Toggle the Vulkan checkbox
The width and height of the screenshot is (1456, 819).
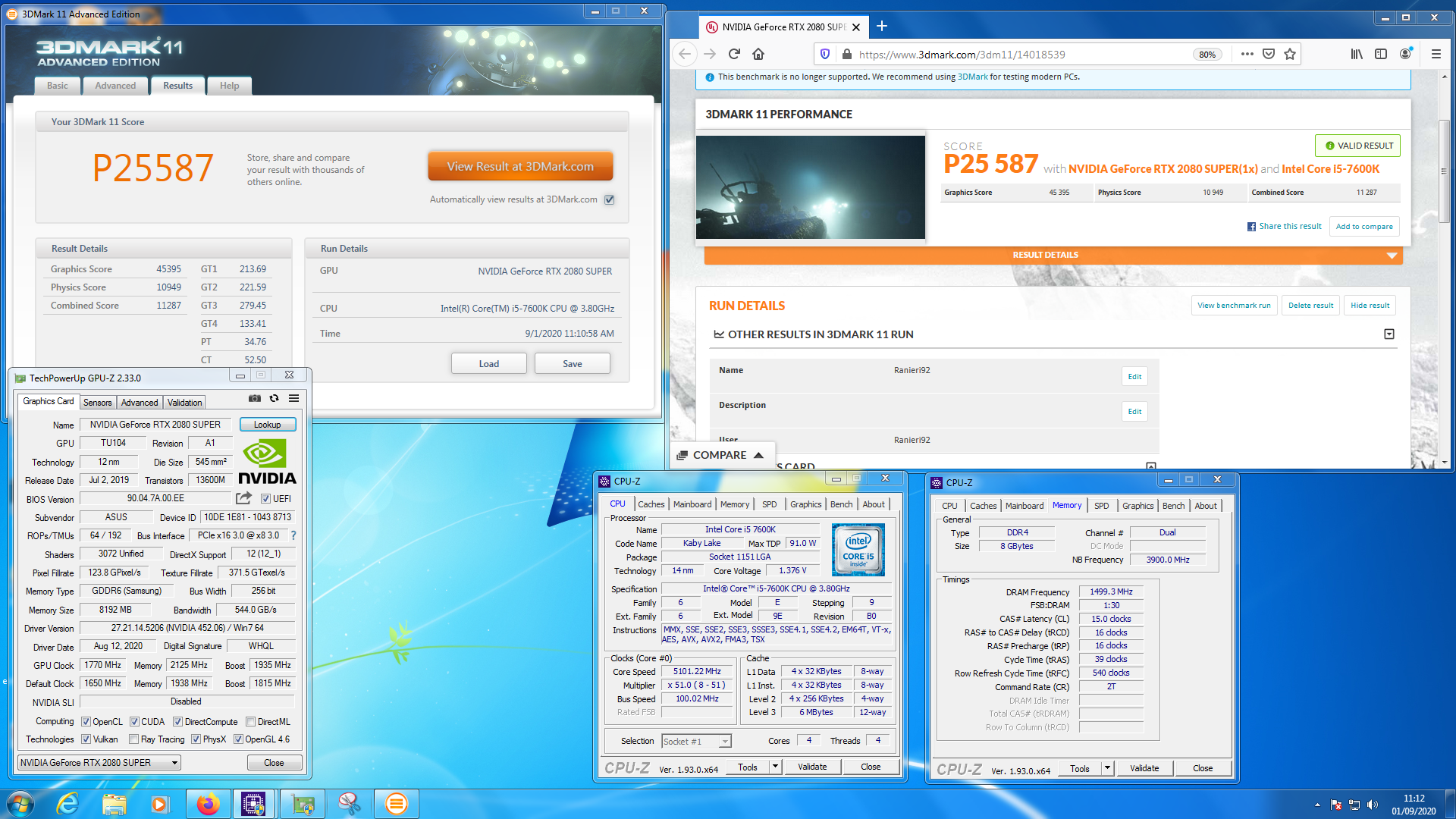click(86, 739)
